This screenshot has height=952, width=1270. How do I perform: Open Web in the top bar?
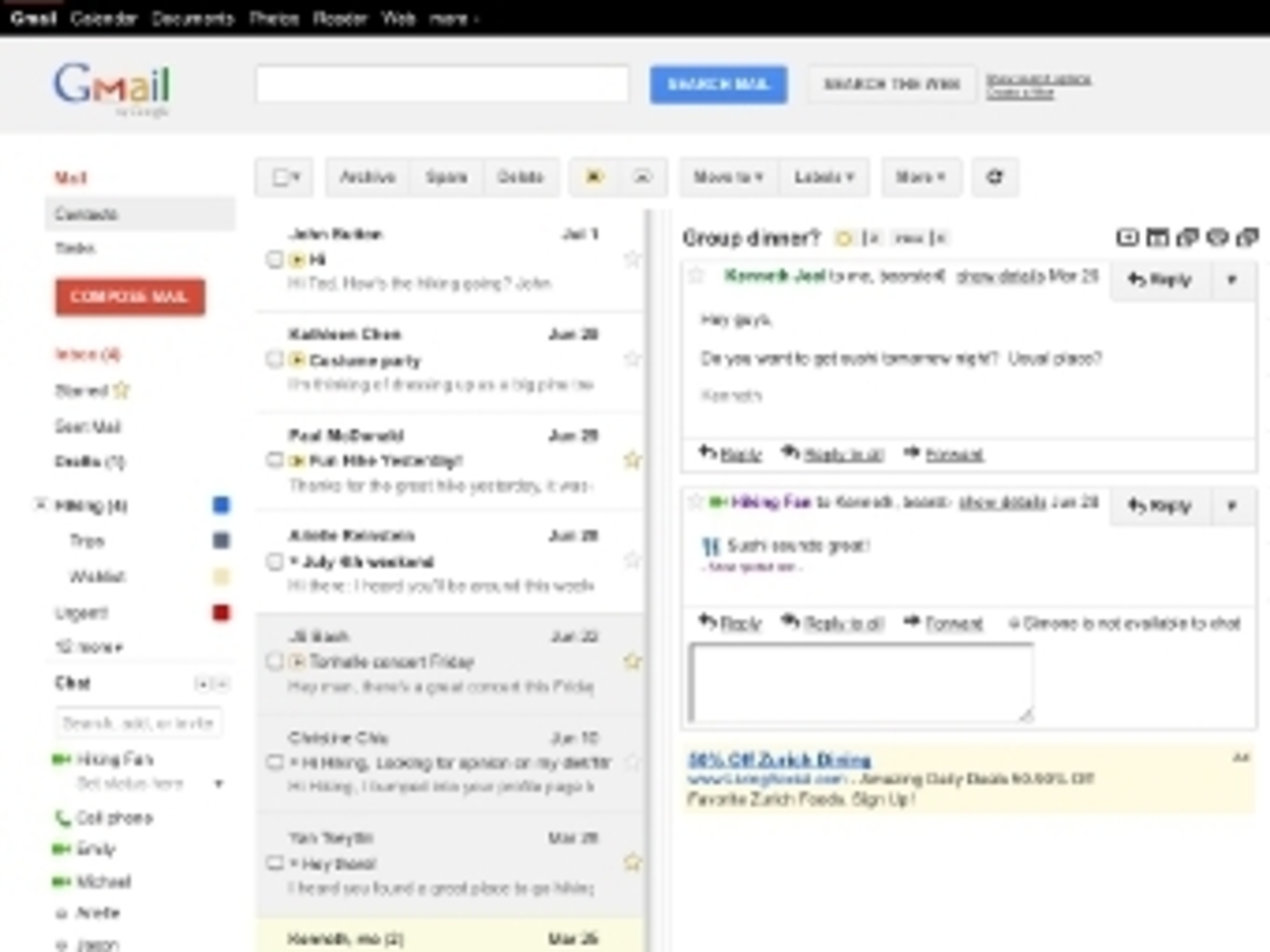398,18
